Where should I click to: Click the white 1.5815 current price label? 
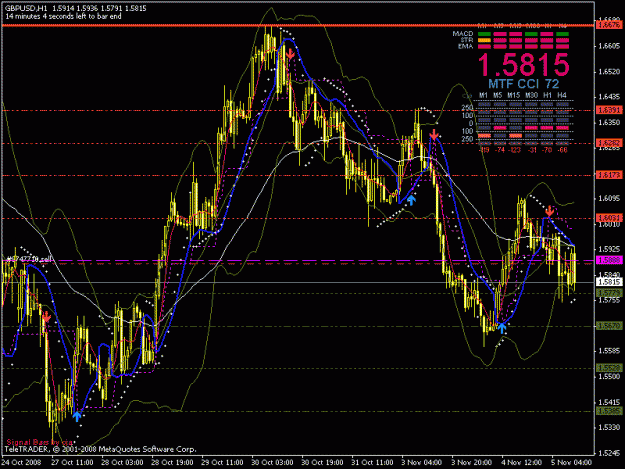(609, 282)
